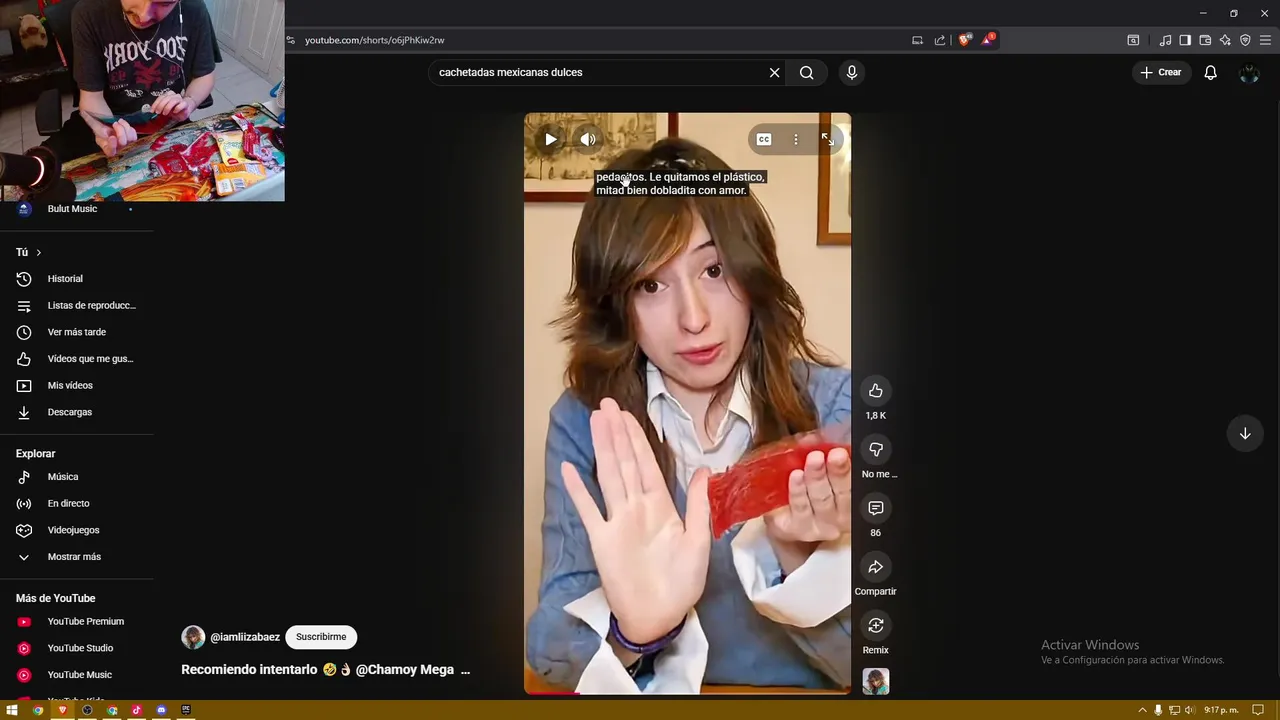Start voice search with microphone icon
Viewport: 1280px width, 720px height.
tap(852, 72)
